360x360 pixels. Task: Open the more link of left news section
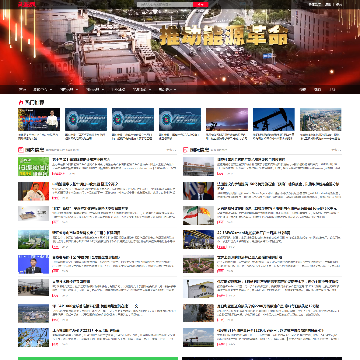click(x=171, y=150)
